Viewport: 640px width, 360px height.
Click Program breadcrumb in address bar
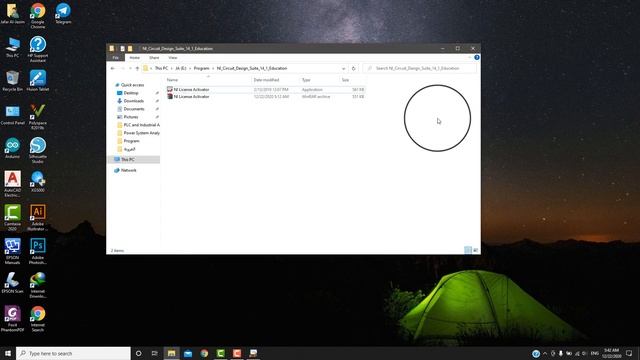201,68
